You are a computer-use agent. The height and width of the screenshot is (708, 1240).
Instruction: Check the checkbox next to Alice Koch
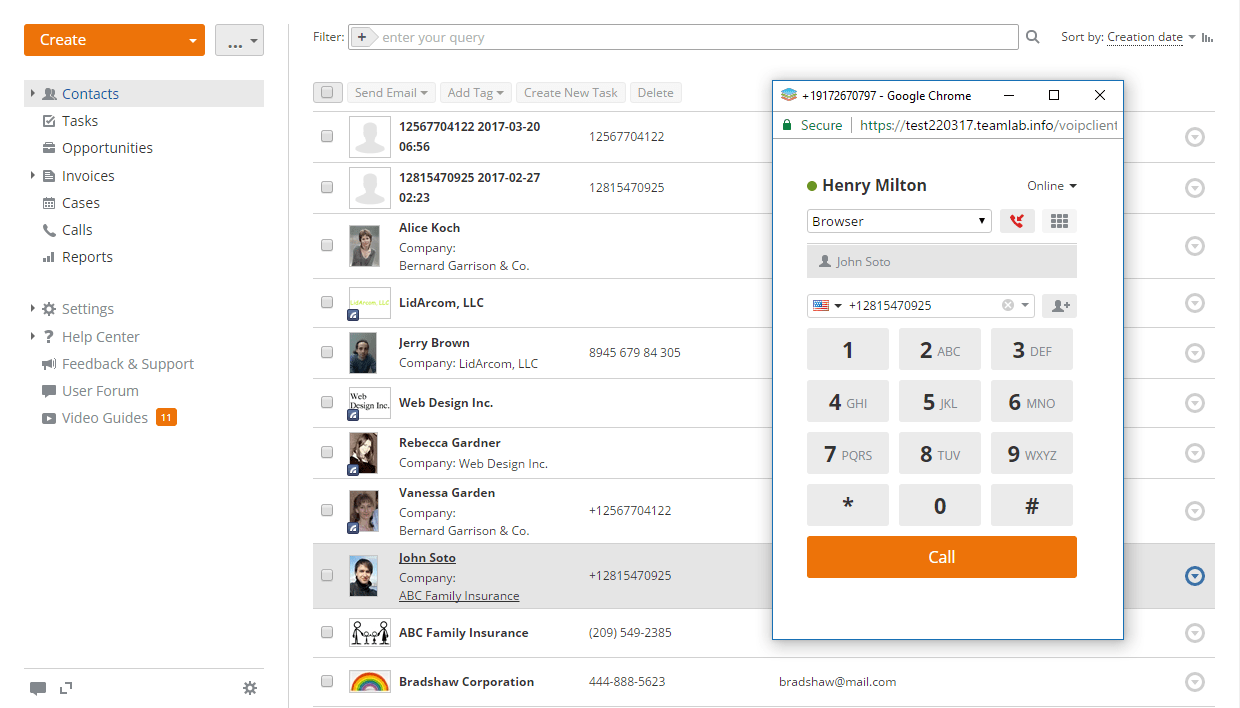[x=327, y=245]
